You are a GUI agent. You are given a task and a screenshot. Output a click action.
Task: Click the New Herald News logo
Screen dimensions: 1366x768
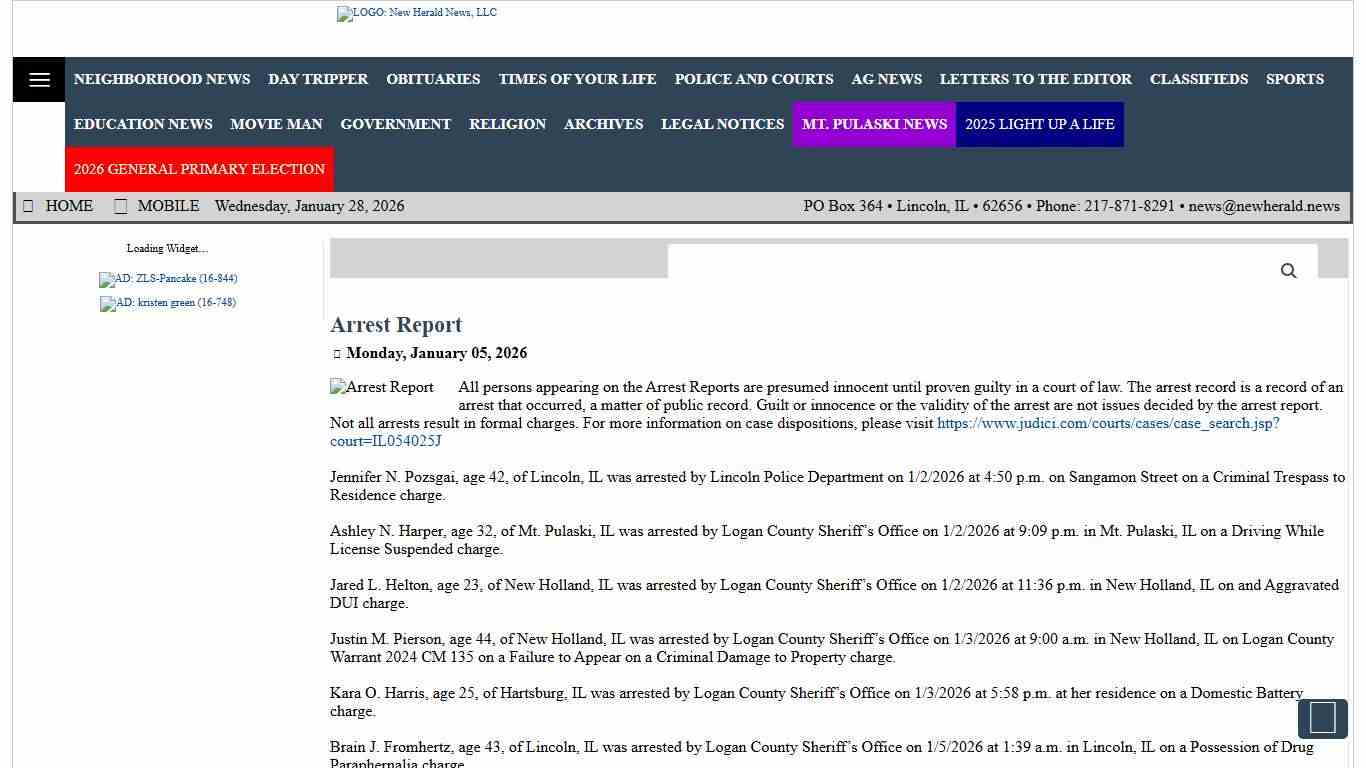coord(416,13)
